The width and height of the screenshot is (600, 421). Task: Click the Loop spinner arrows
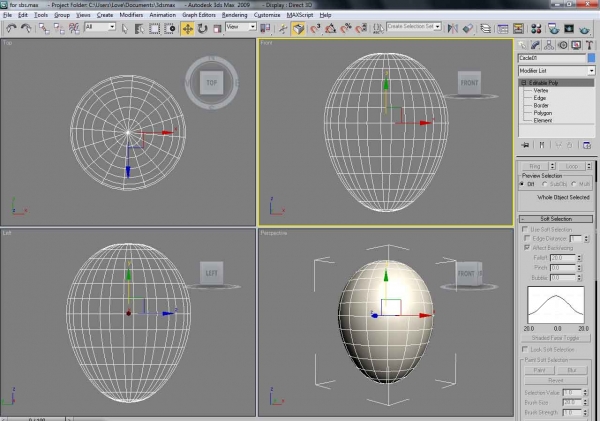(x=589, y=166)
